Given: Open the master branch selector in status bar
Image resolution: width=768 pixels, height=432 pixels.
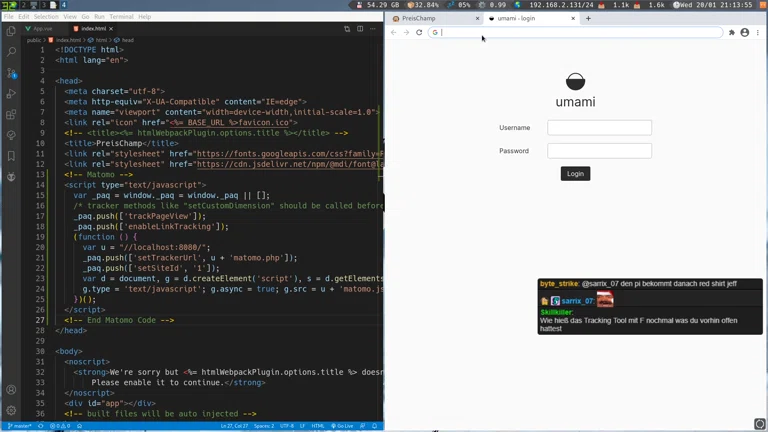Looking at the screenshot, I should [19, 426].
